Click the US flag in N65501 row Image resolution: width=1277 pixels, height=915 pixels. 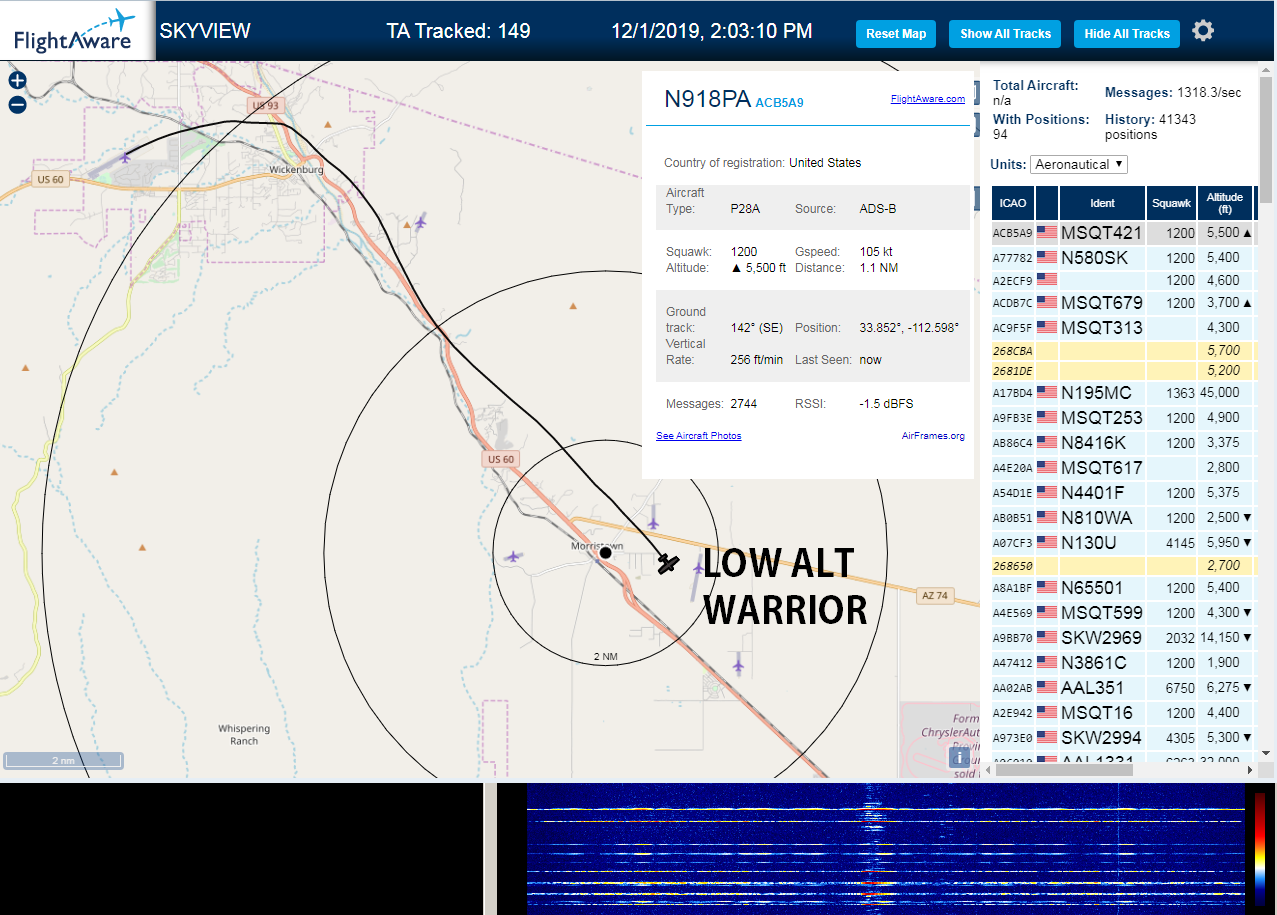click(x=1047, y=588)
